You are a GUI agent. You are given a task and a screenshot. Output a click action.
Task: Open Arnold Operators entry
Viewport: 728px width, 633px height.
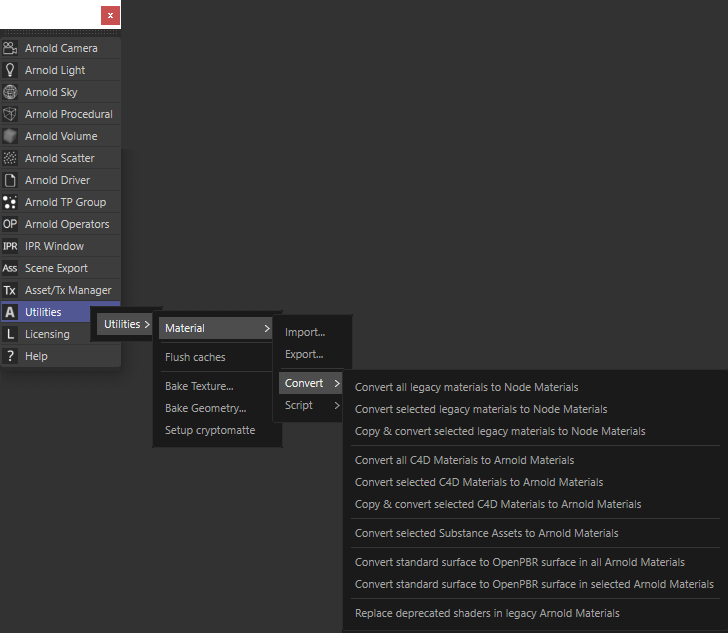pos(61,224)
